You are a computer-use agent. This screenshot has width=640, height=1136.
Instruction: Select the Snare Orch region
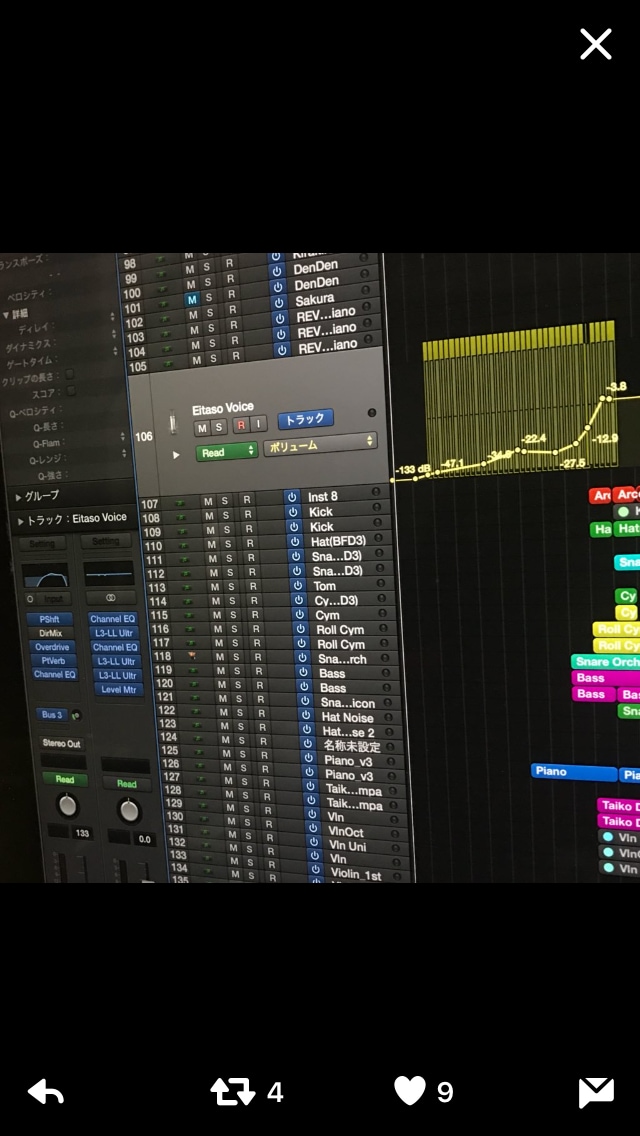point(606,661)
